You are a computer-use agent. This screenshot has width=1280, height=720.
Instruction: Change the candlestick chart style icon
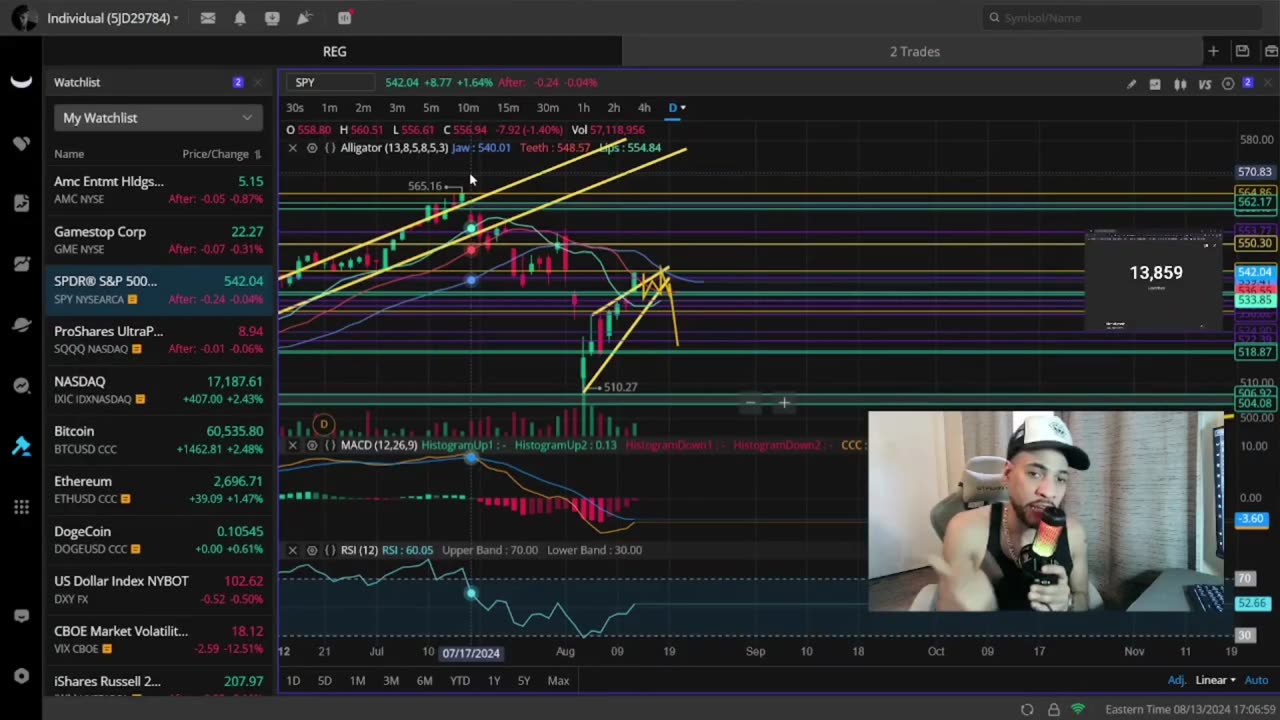click(x=1180, y=84)
